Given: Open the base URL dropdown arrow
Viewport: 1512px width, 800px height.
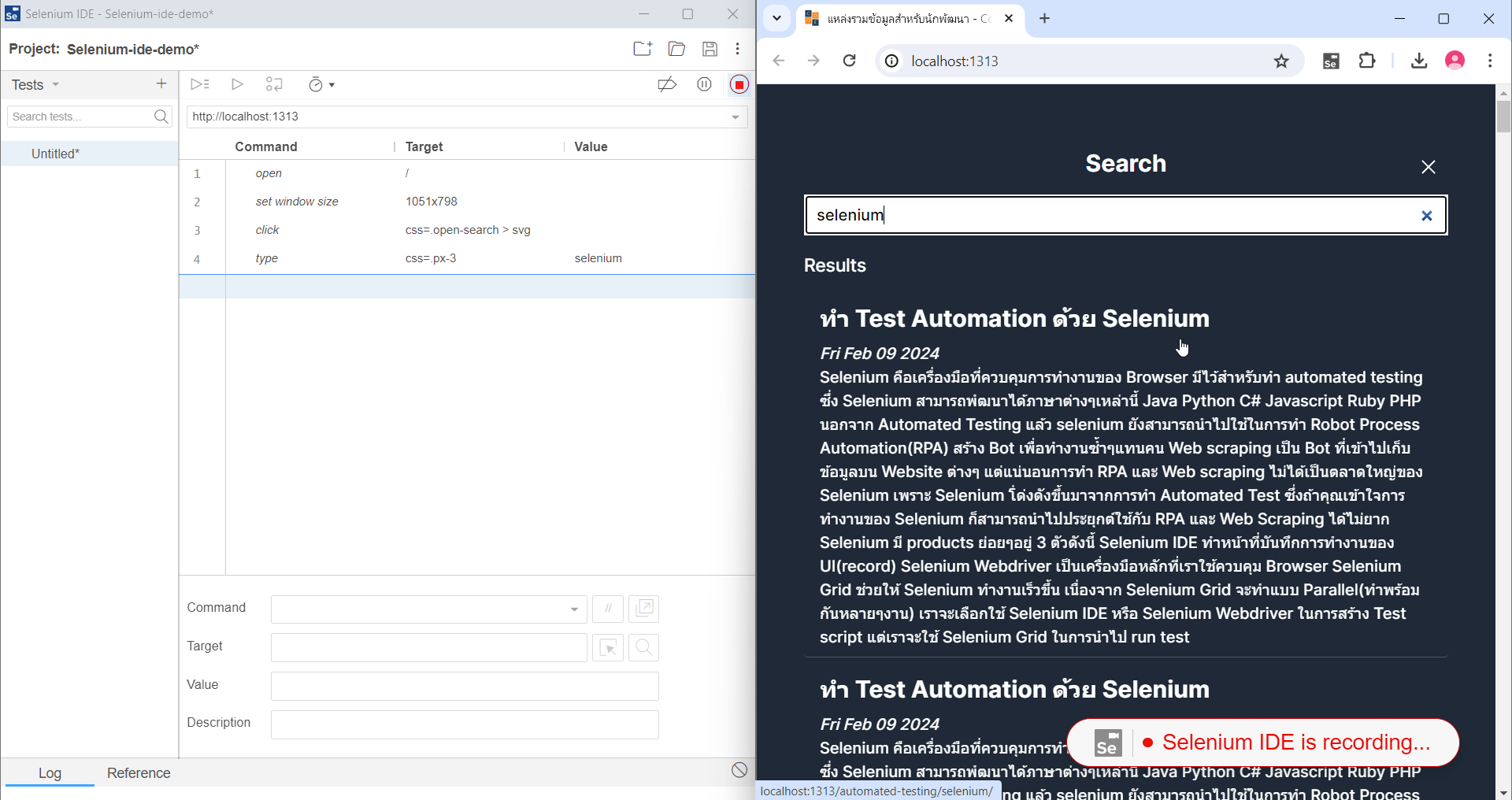Looking at the screenshot, I should [735, 117].
